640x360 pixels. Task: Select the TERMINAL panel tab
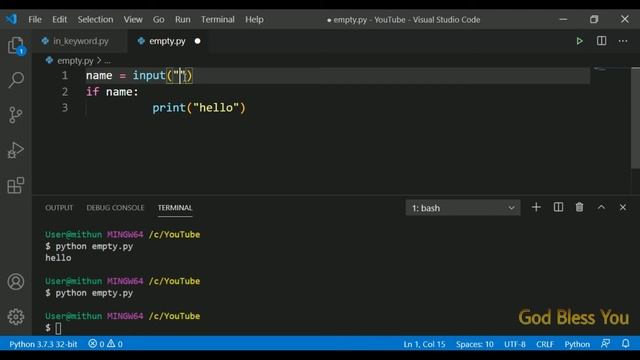[x=175, y=207]
